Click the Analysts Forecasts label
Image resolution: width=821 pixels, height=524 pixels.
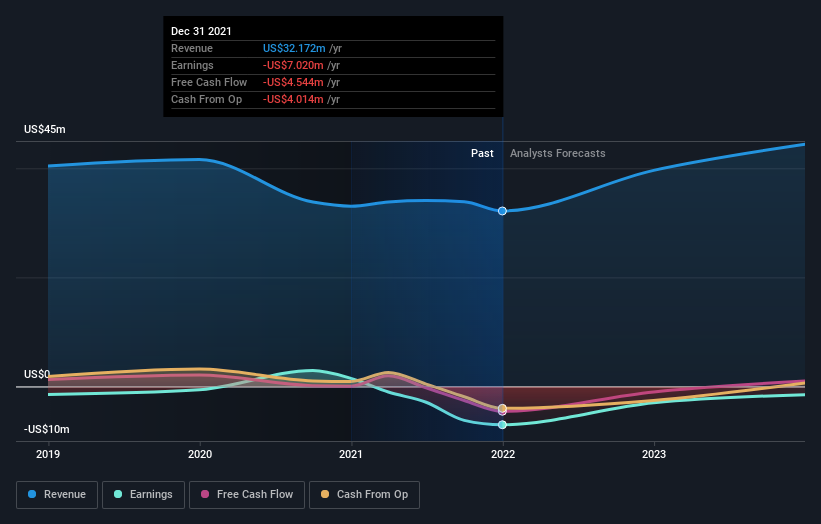(x=558, y=153)
